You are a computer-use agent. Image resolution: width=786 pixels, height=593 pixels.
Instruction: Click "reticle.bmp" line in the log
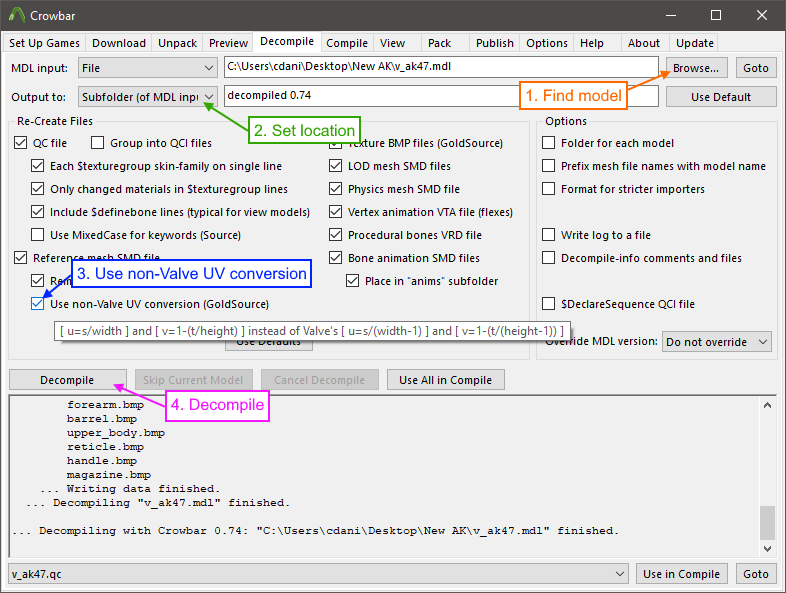point(105,447)
